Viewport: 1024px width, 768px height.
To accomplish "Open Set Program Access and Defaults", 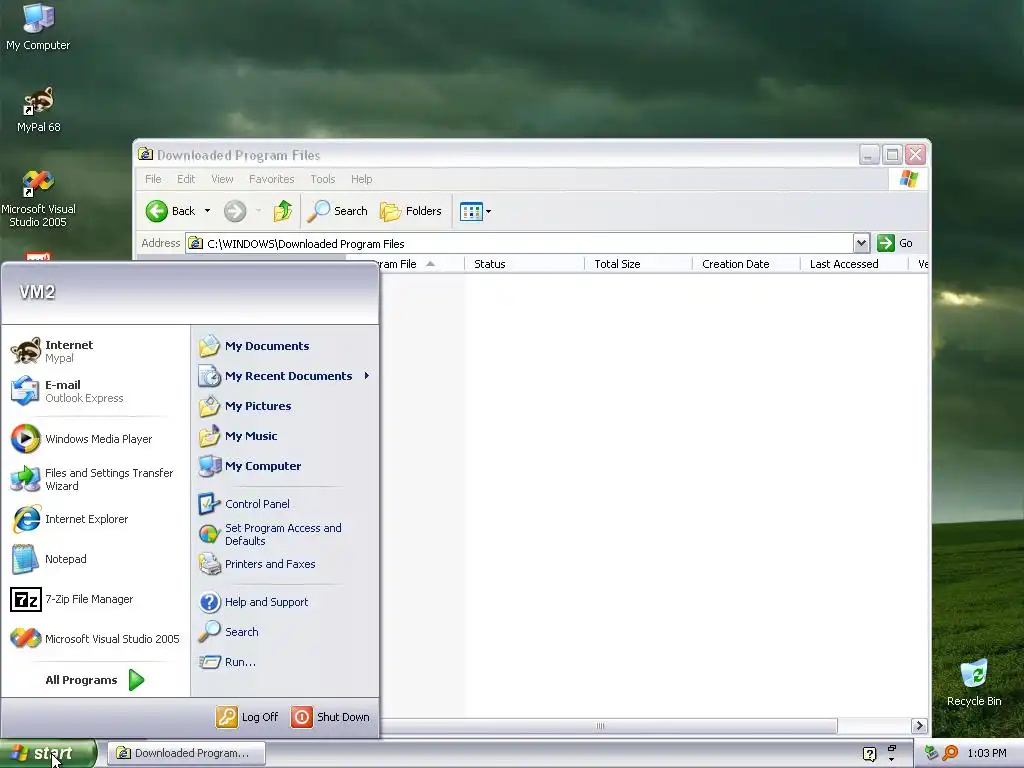I will pos(285,534).
